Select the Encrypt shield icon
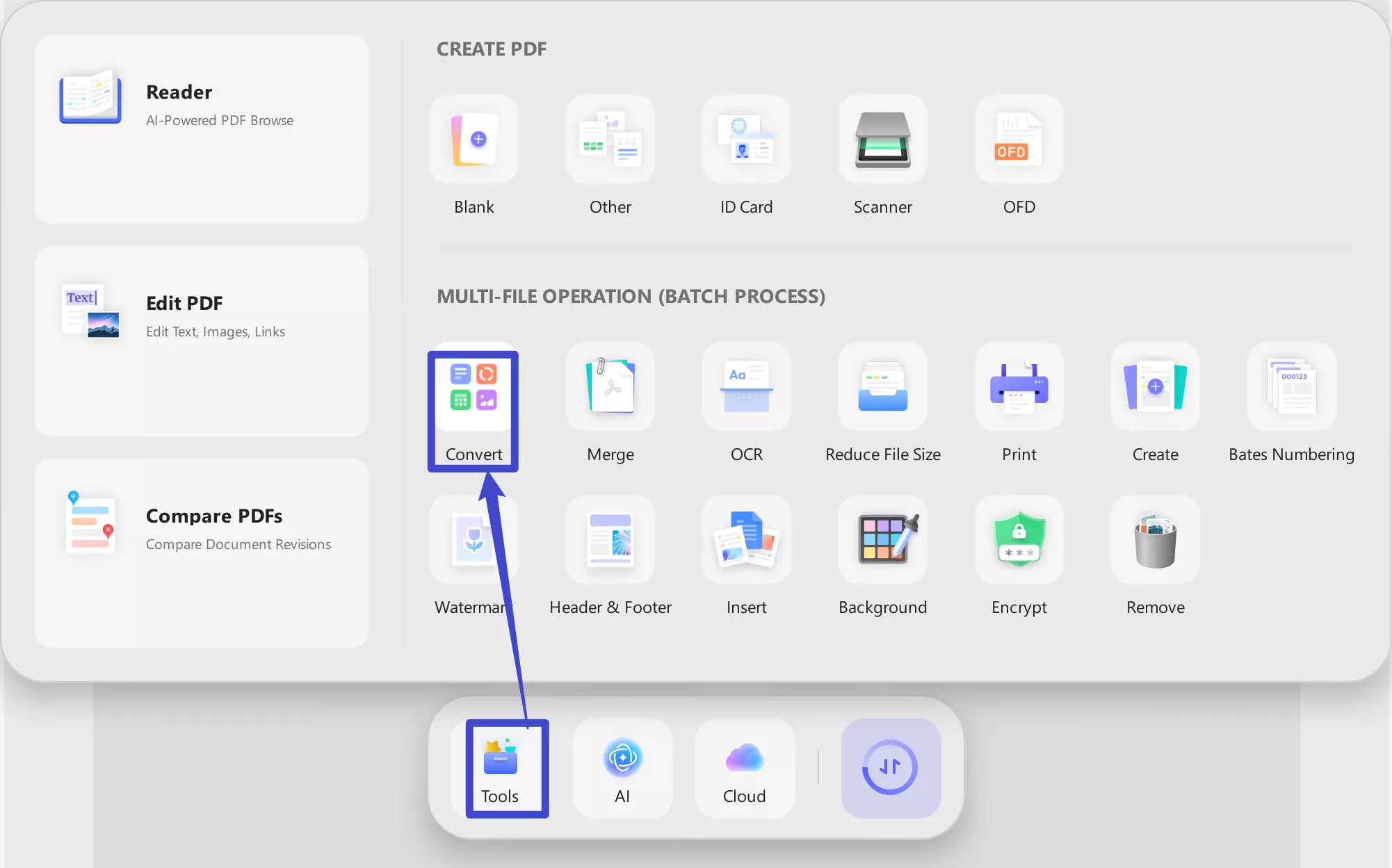The height and width of the screenshot is (868, 1392). [x=1019, y=540]
